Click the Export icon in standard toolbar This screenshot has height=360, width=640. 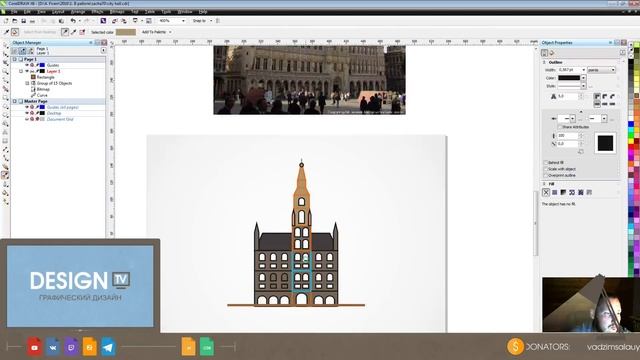point(123,21)
